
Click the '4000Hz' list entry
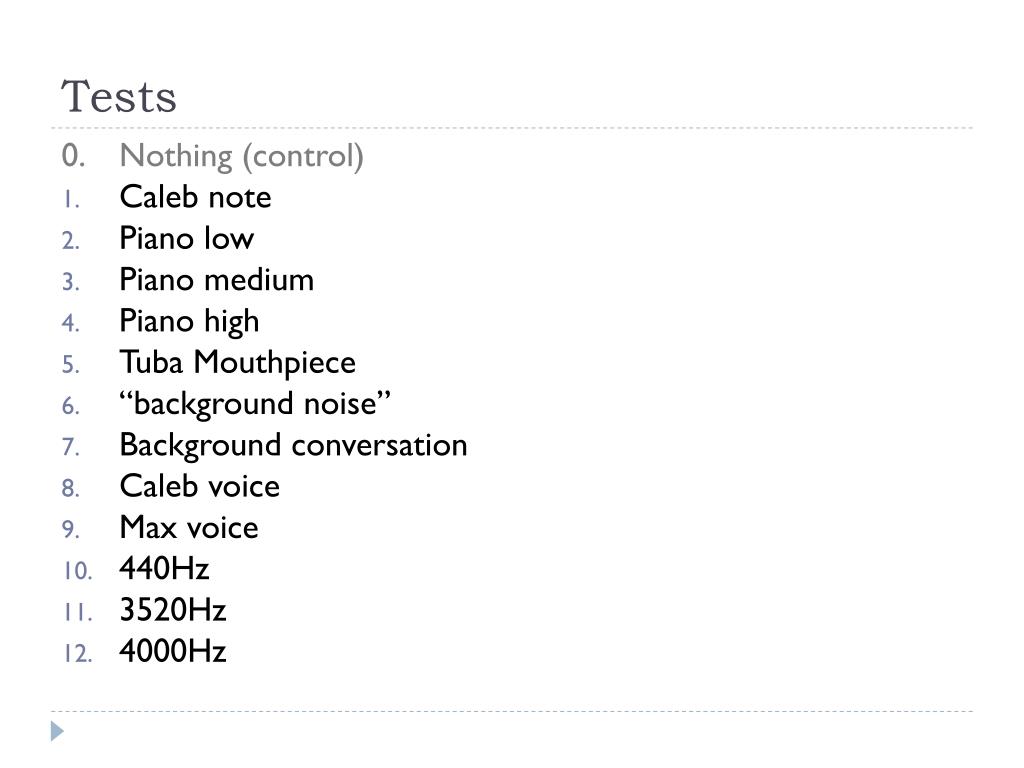point(173,651)
